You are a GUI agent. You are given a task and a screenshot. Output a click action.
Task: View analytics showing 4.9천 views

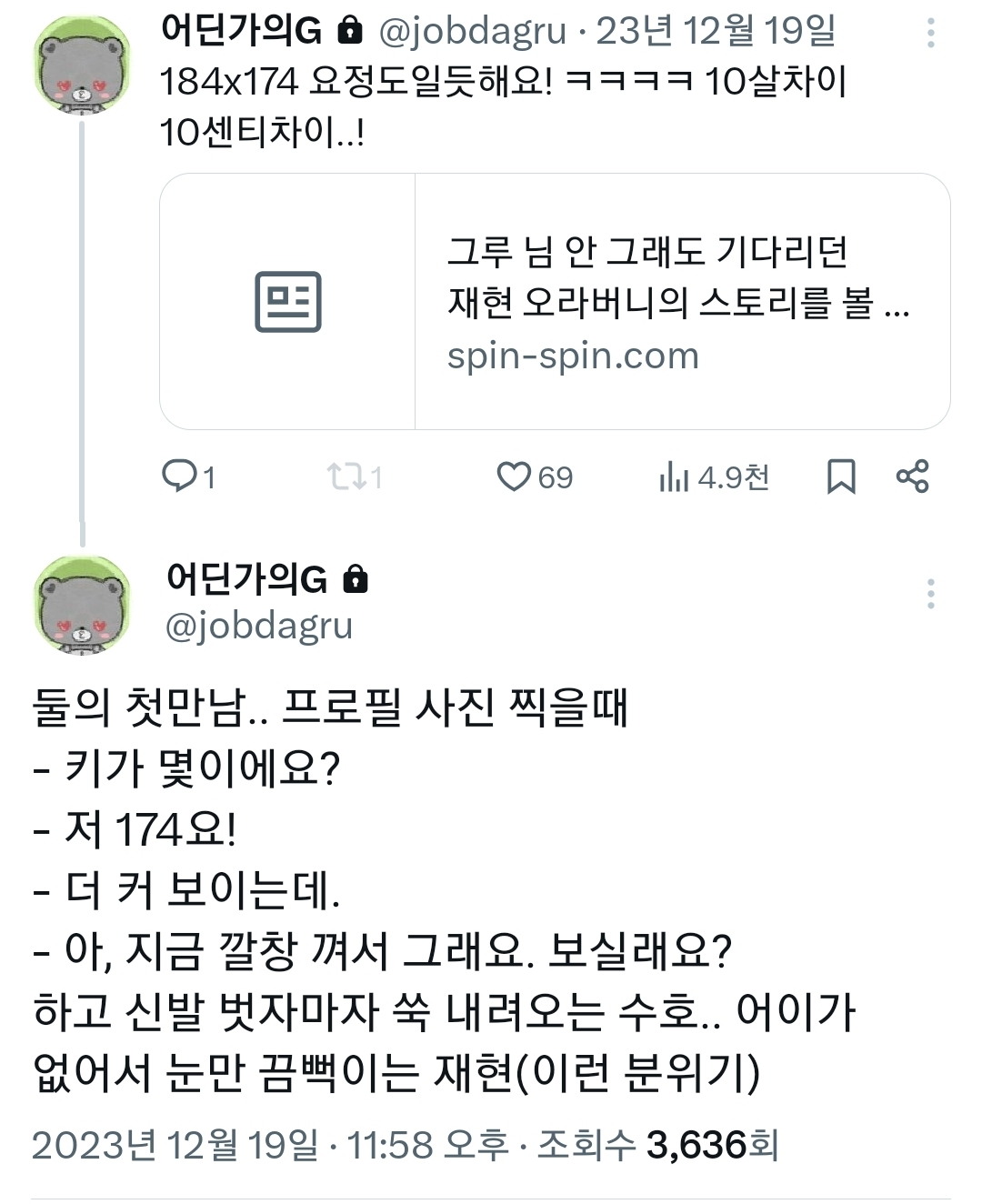click(714, 477)
